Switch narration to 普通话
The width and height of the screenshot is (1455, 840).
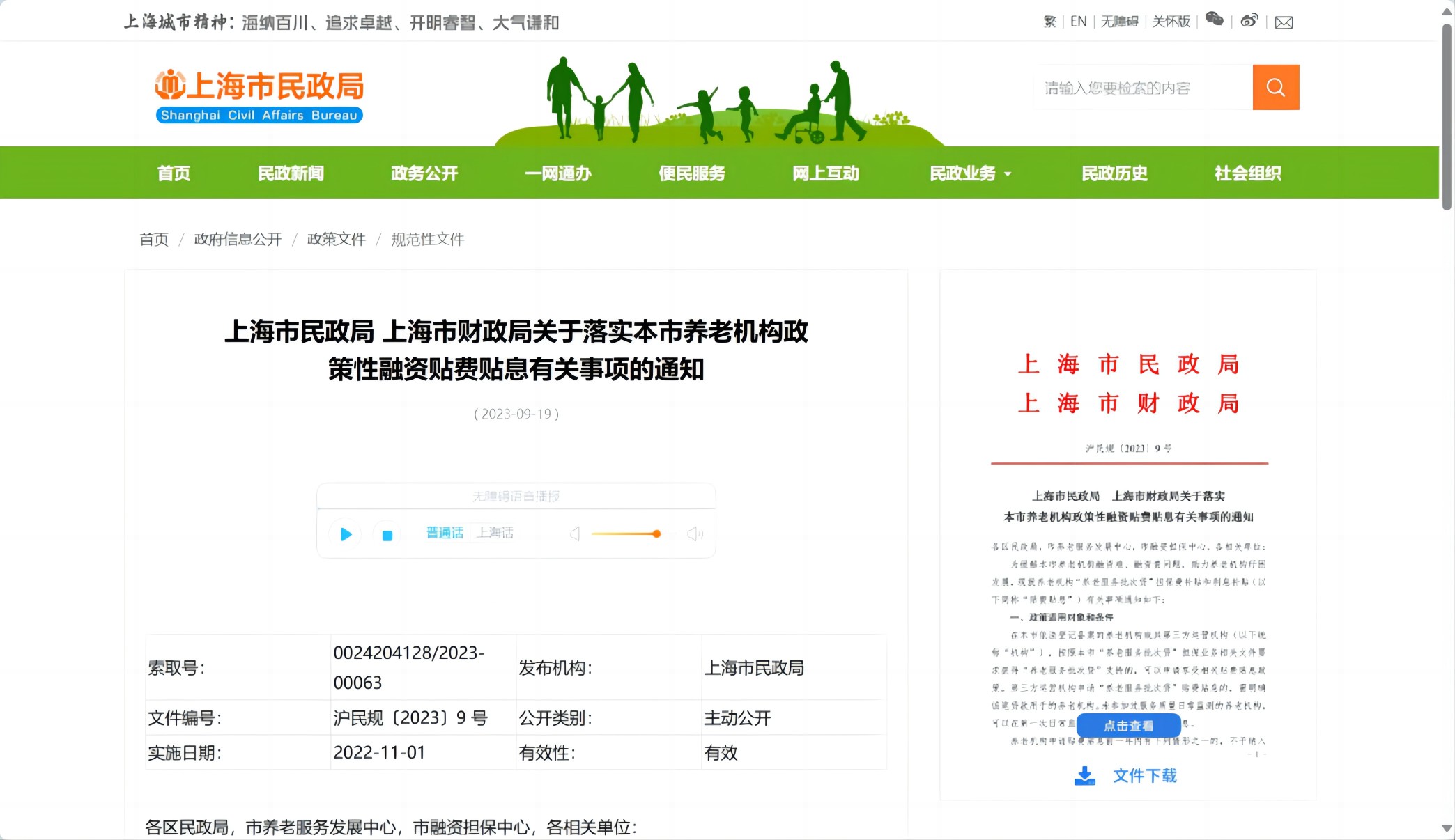pyautogui.click(x=445, y=533)
